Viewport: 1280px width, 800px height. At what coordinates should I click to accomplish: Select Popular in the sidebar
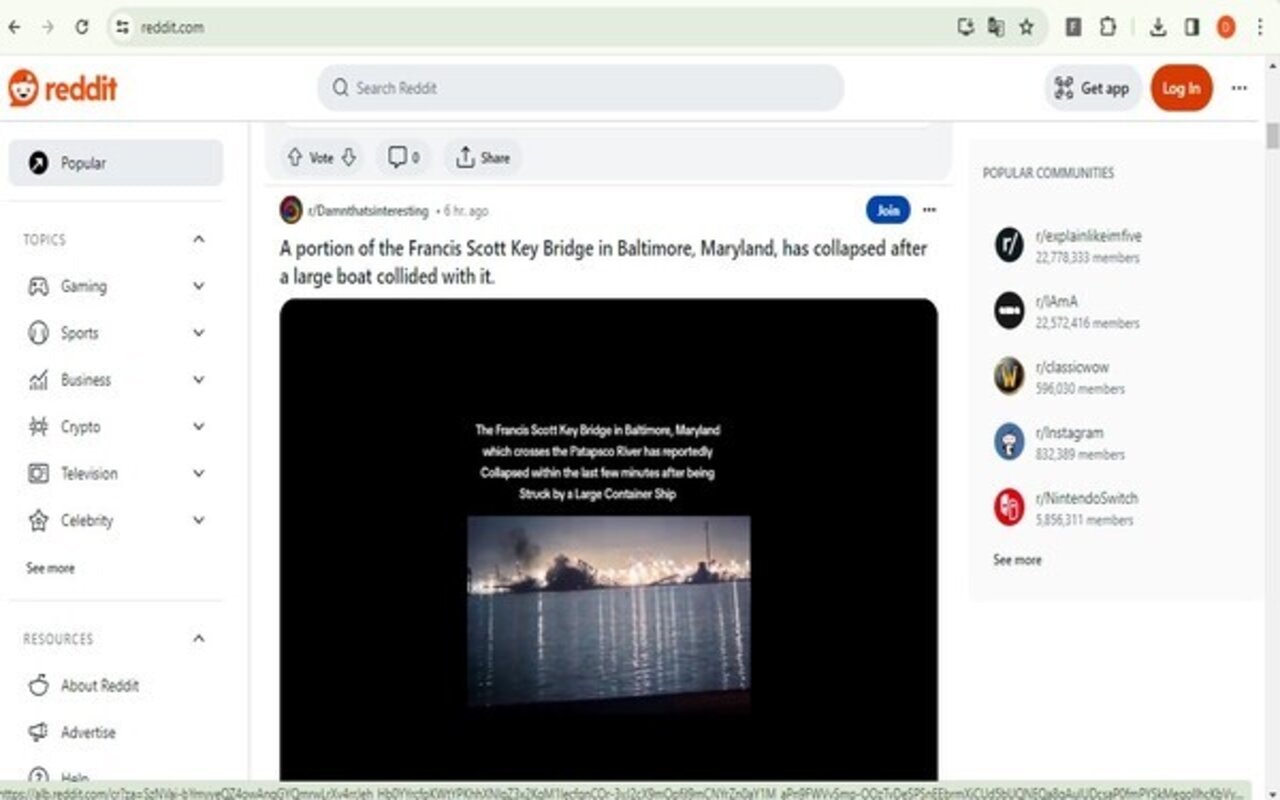tap(116, 163)
